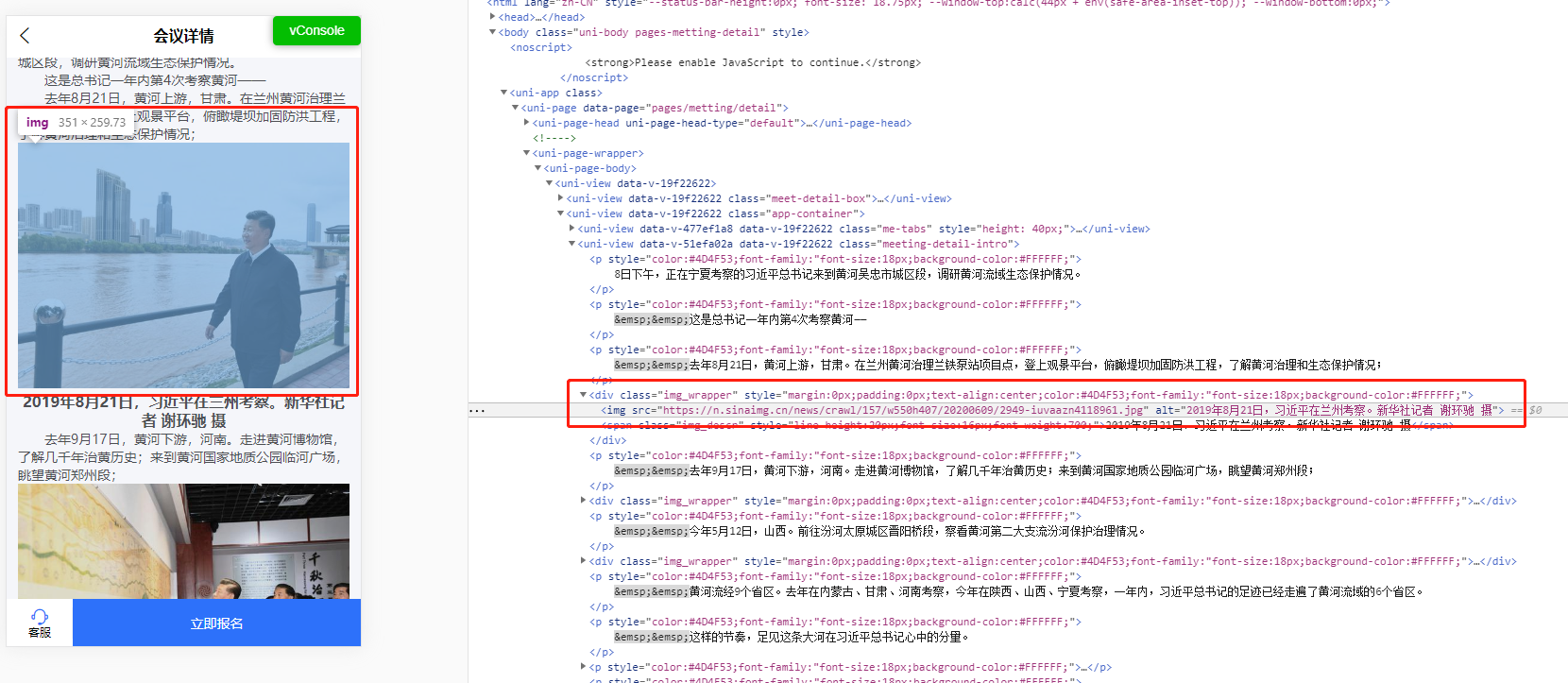
Task: Select the 'Please enable JavaScript to continue' line
Action: pyautogui.click(x=753, y=62)
